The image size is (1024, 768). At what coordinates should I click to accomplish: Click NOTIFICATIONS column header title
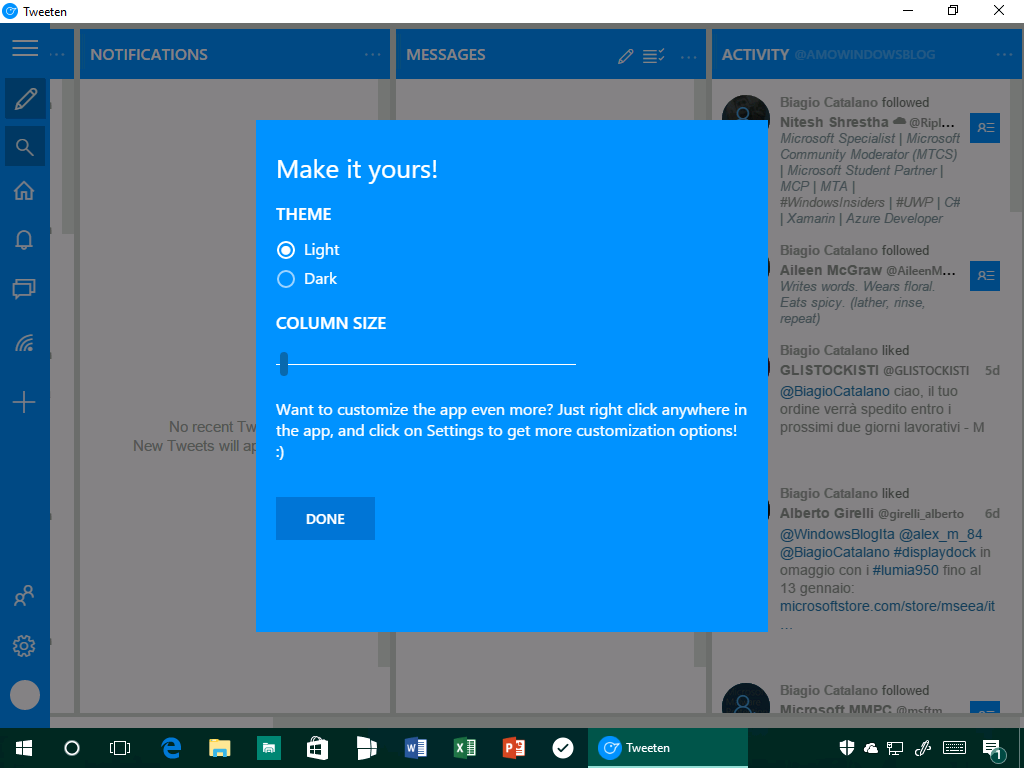[x=149, y=55]
